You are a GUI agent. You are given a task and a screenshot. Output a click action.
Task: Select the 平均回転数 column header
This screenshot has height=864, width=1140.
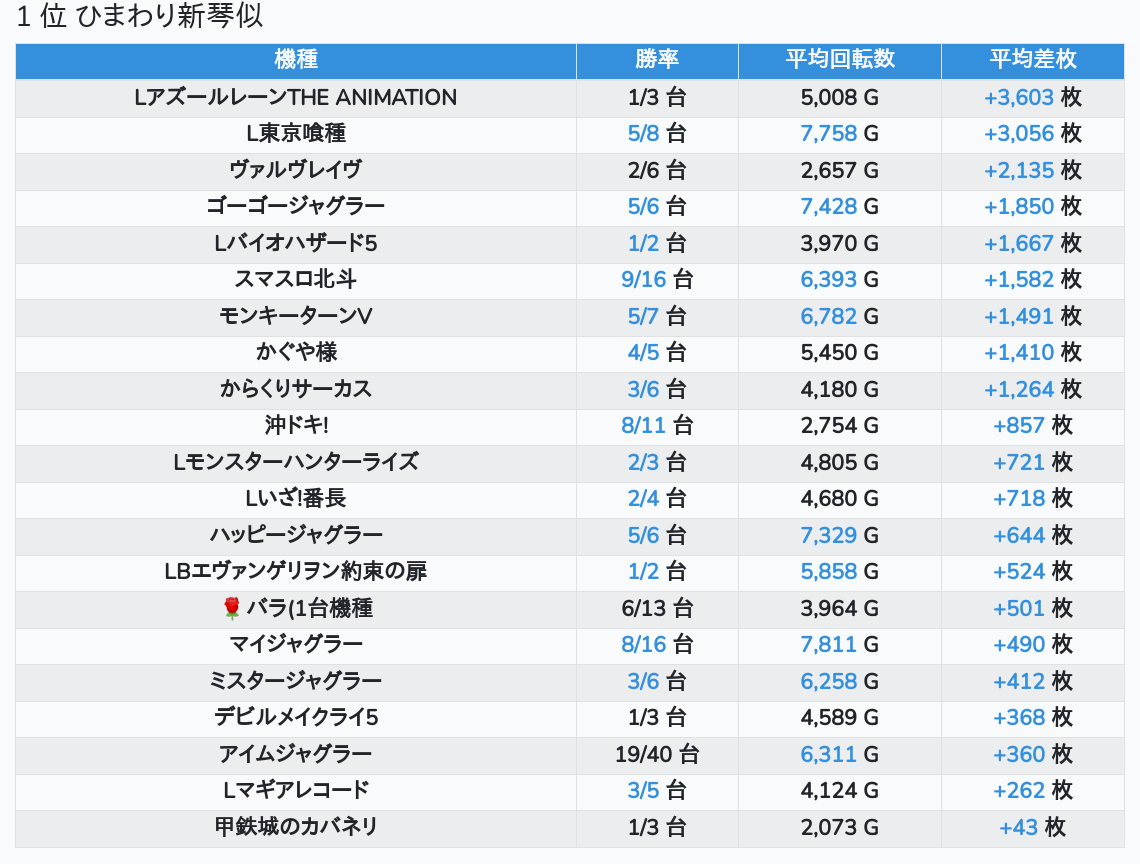(x=839, y=59)
